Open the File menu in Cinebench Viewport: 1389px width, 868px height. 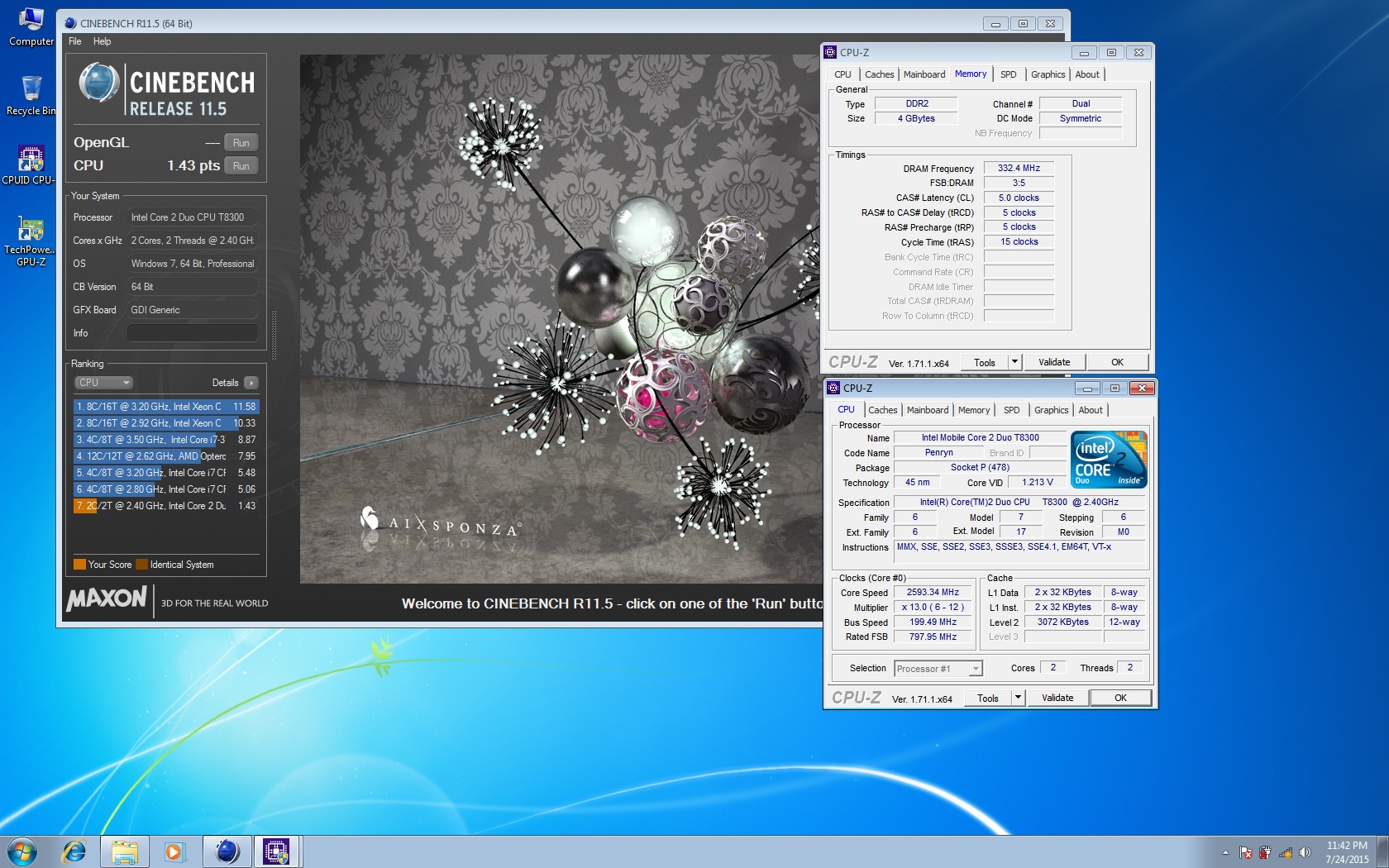[75, 41]
